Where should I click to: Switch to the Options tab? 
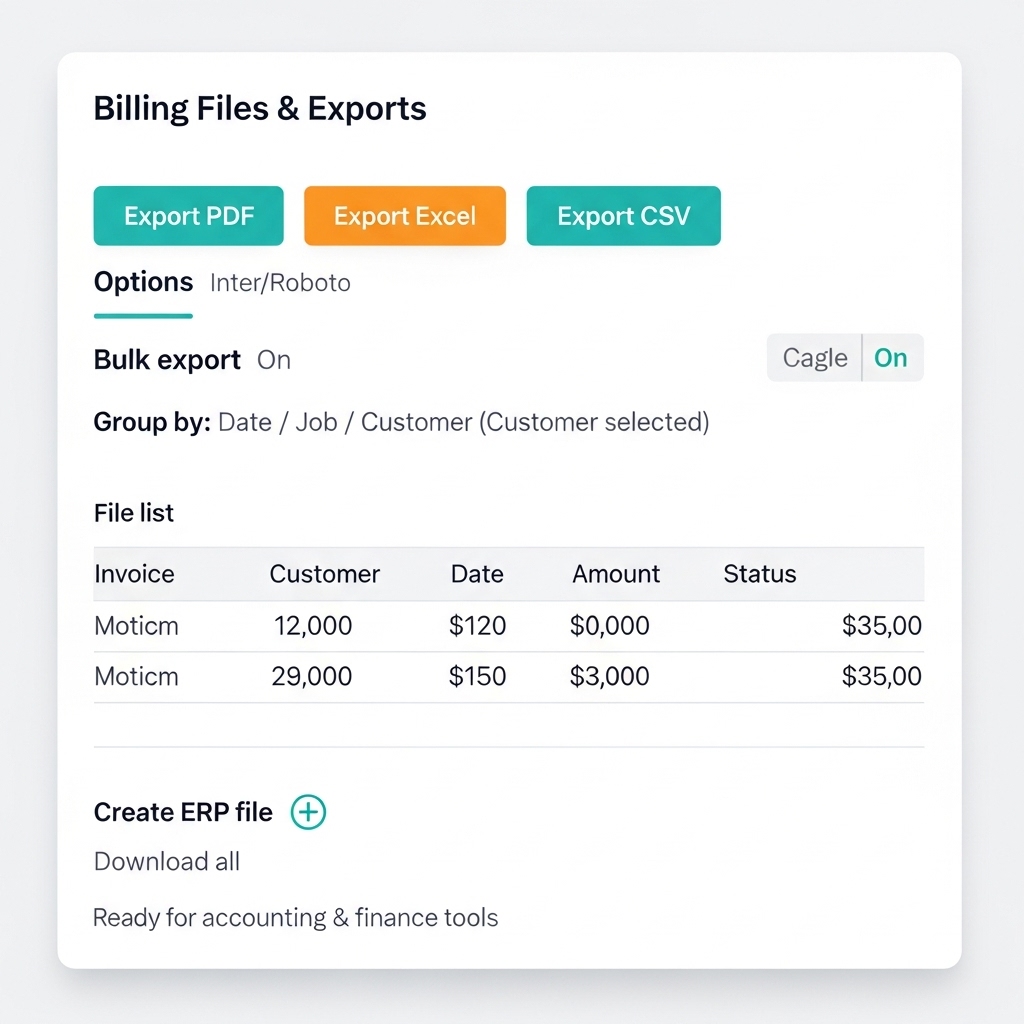143,282
